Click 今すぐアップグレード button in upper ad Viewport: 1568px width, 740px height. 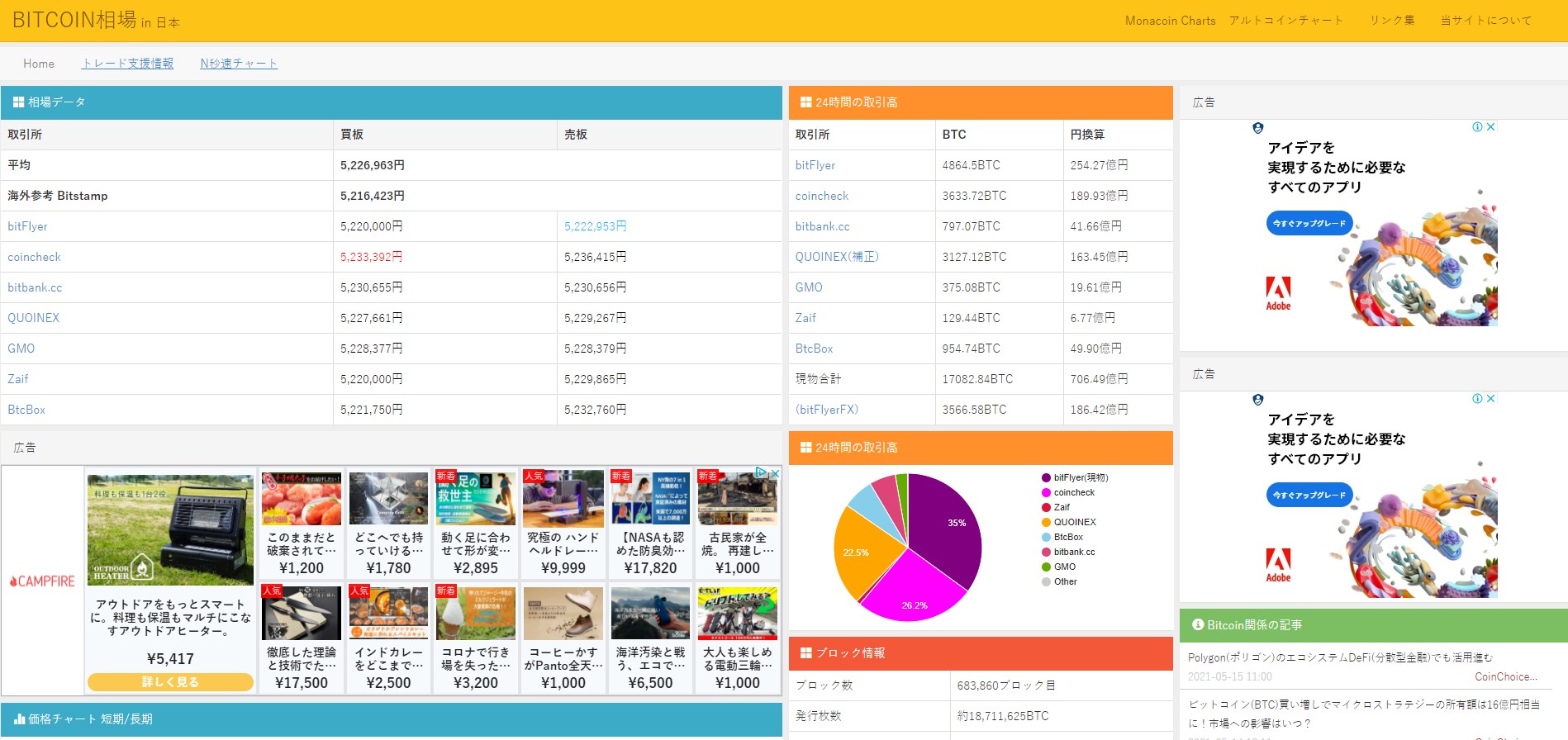tap(1309, 223)
